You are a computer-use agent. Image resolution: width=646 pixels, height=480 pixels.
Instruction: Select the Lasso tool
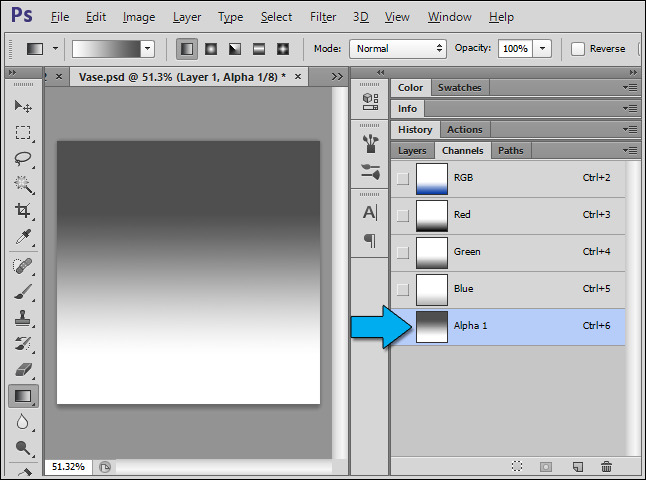tap(23, 158)
